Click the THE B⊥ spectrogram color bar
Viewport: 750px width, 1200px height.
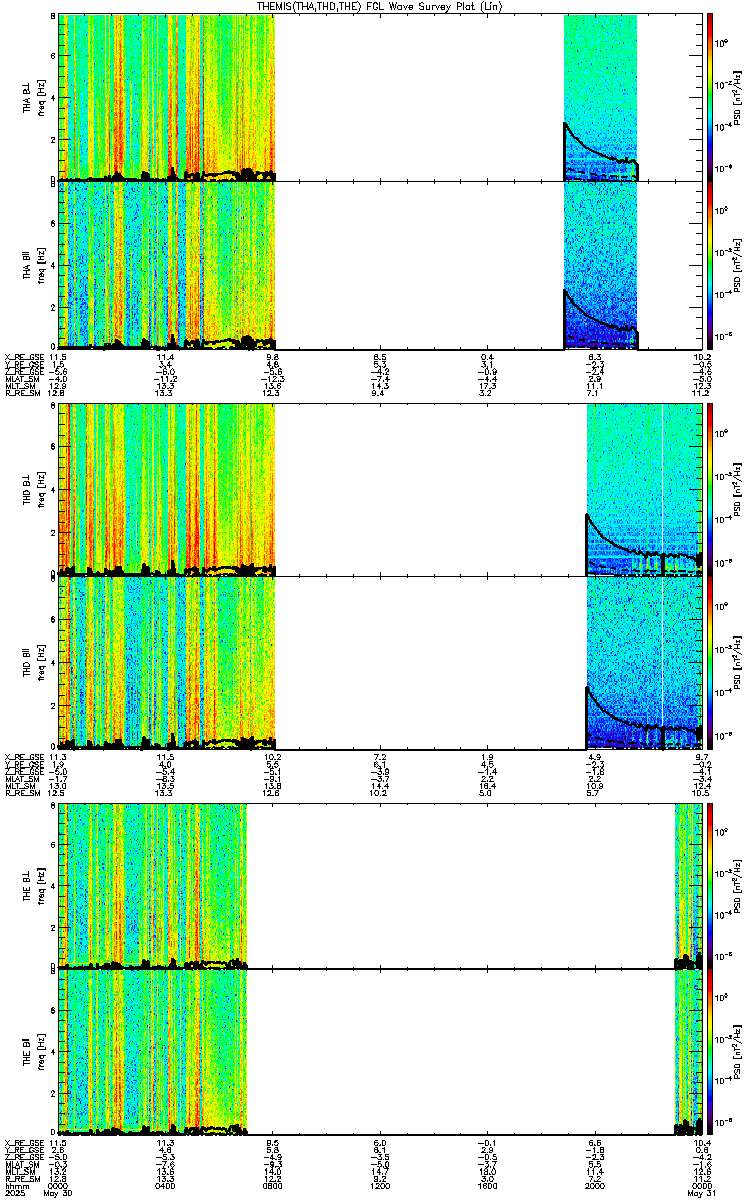tap(710, 885)
